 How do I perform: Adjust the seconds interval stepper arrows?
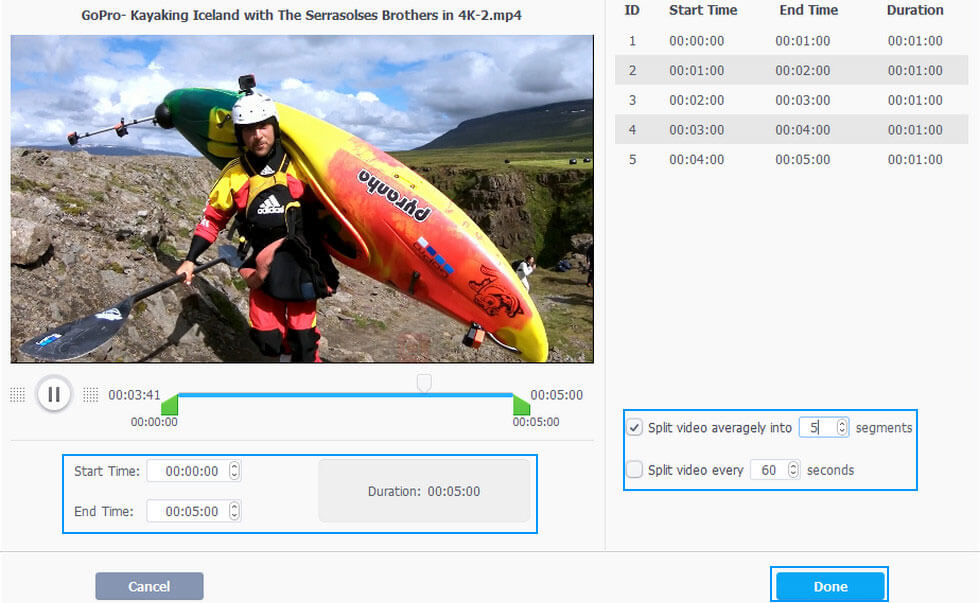[793, 469]
